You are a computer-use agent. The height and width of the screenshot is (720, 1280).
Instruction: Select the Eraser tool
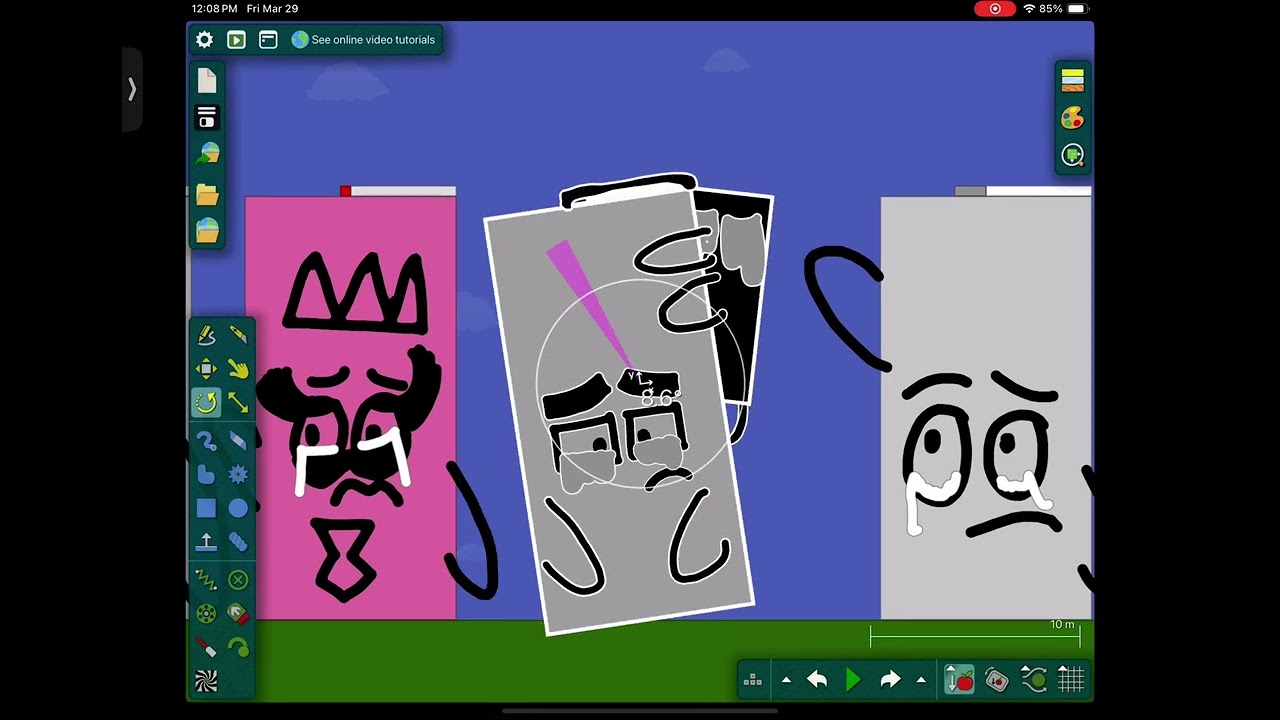click(x=238, y=441)
